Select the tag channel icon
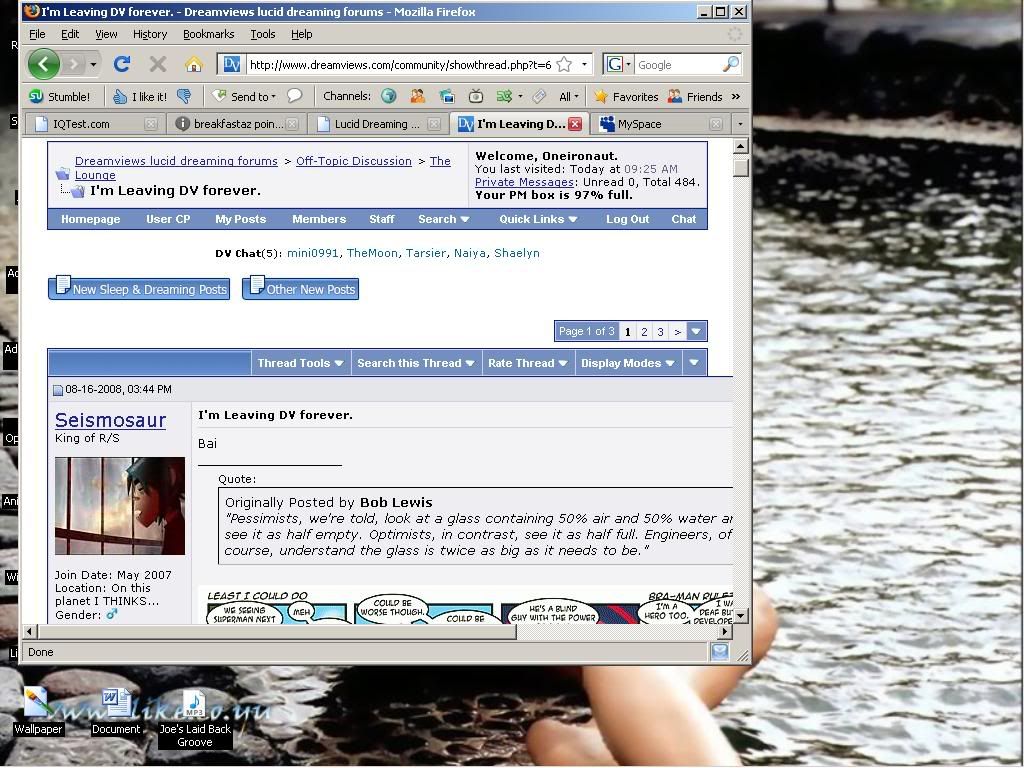This screenshot has height=768, width=1024. pyautogui.click(x=539, y=97)
